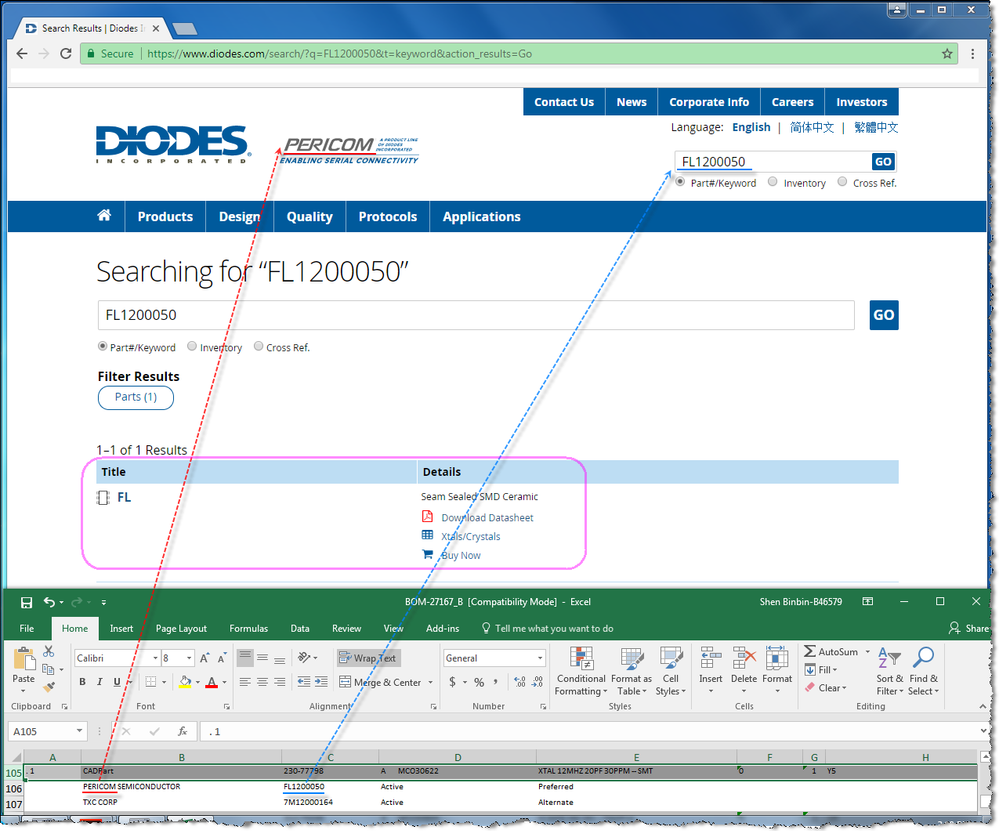Image resolution: width=999 pixels, height=831 pixels.
Task: Bookmark this page with the star icon
Action: tap(947, 54)
